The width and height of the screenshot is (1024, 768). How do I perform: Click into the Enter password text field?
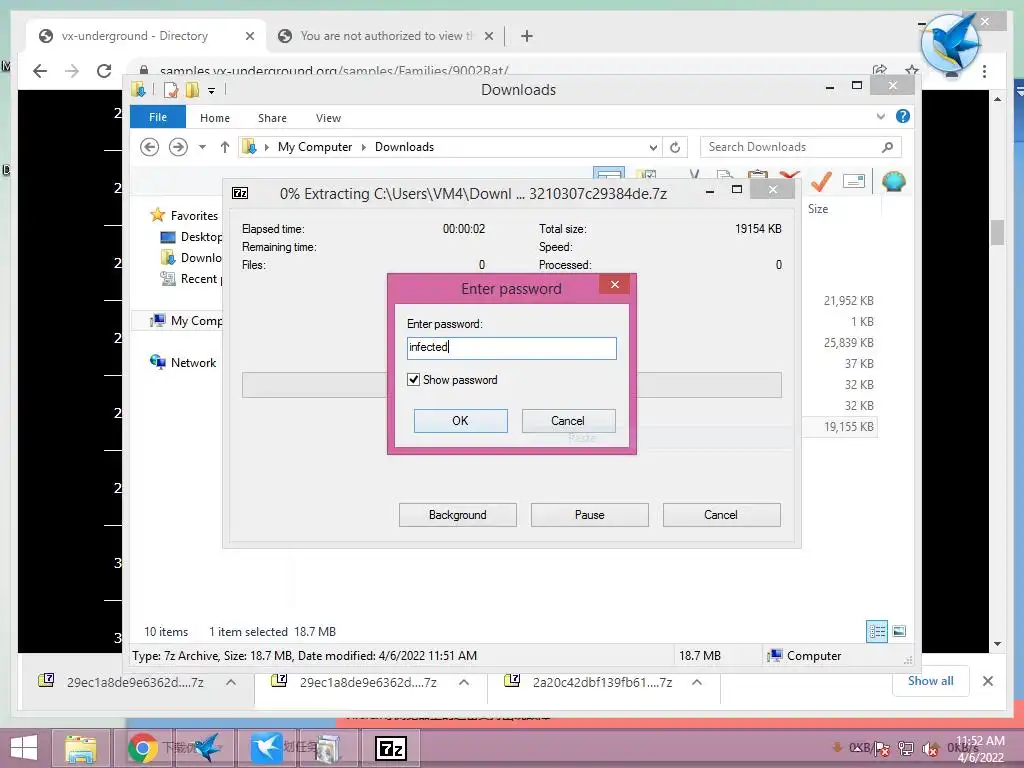point(511,348)
